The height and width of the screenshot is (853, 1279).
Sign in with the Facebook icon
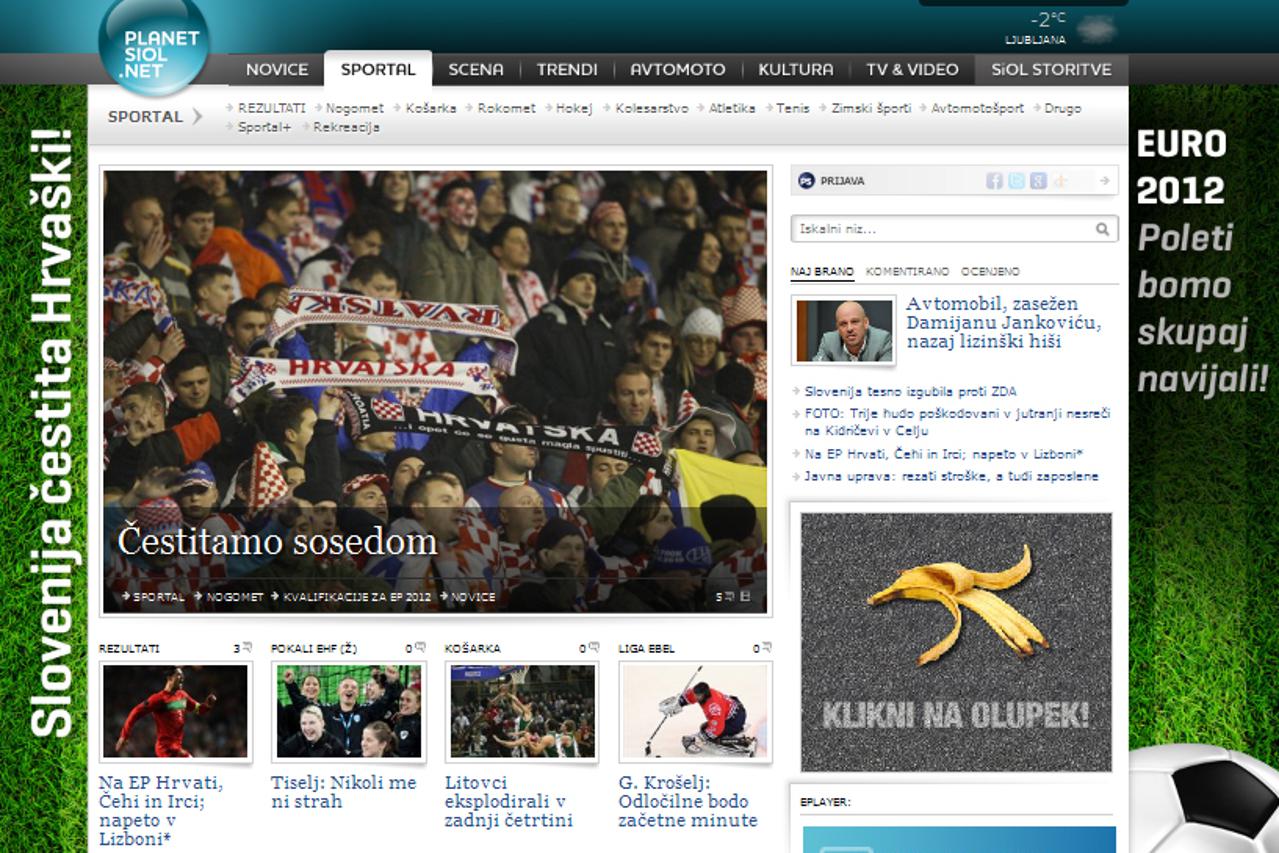994,181
